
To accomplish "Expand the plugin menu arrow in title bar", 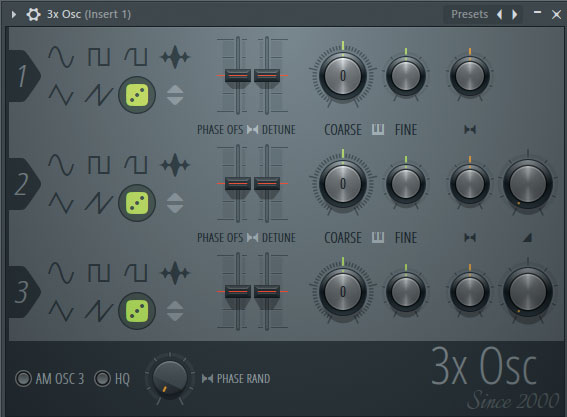I will 14,14.
